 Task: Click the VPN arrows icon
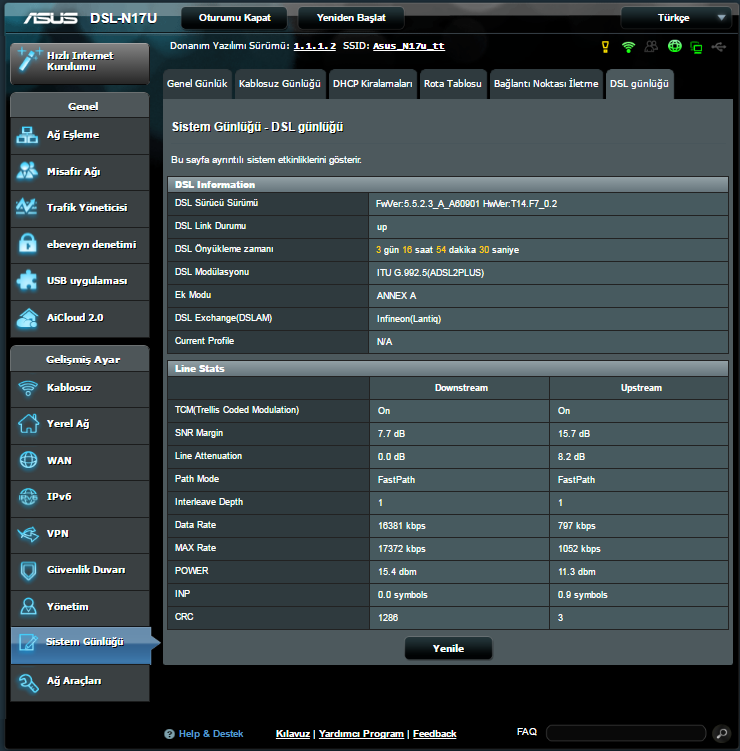click(28, 534)
